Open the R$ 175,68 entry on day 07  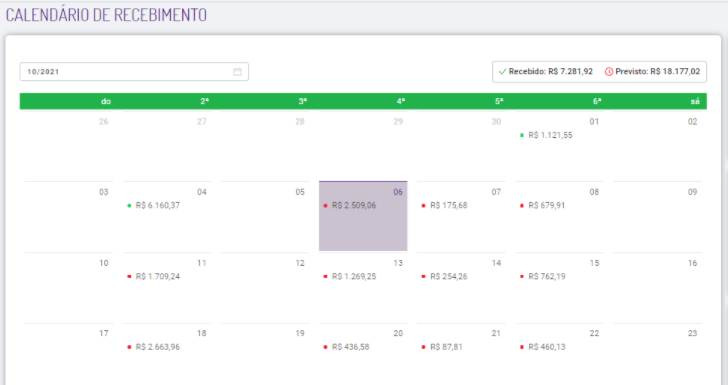click(x=448, y=205)
